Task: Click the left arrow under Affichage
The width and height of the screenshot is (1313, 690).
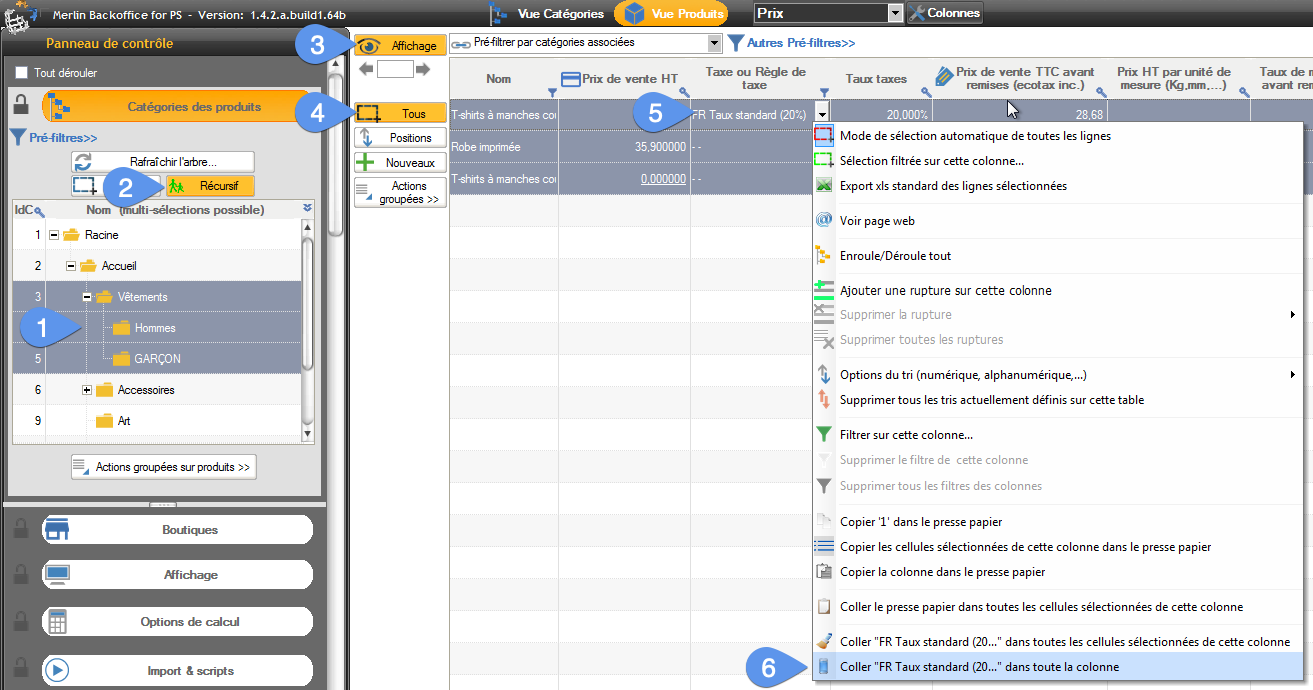Action: pyautogui.click(x=366, y=69)
